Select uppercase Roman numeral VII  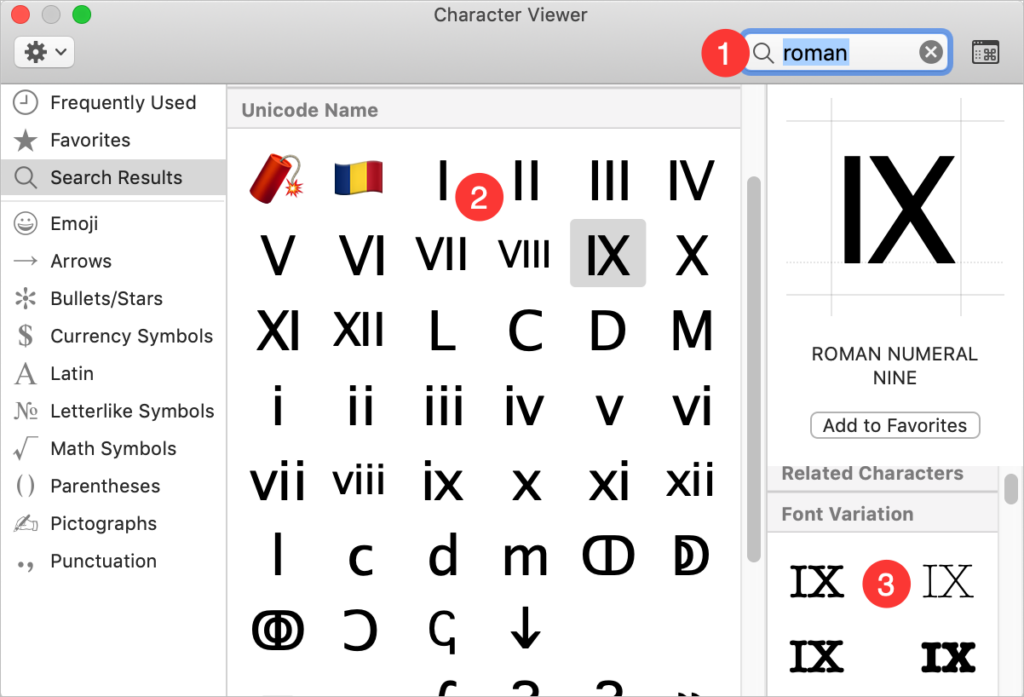click(442, 254)
